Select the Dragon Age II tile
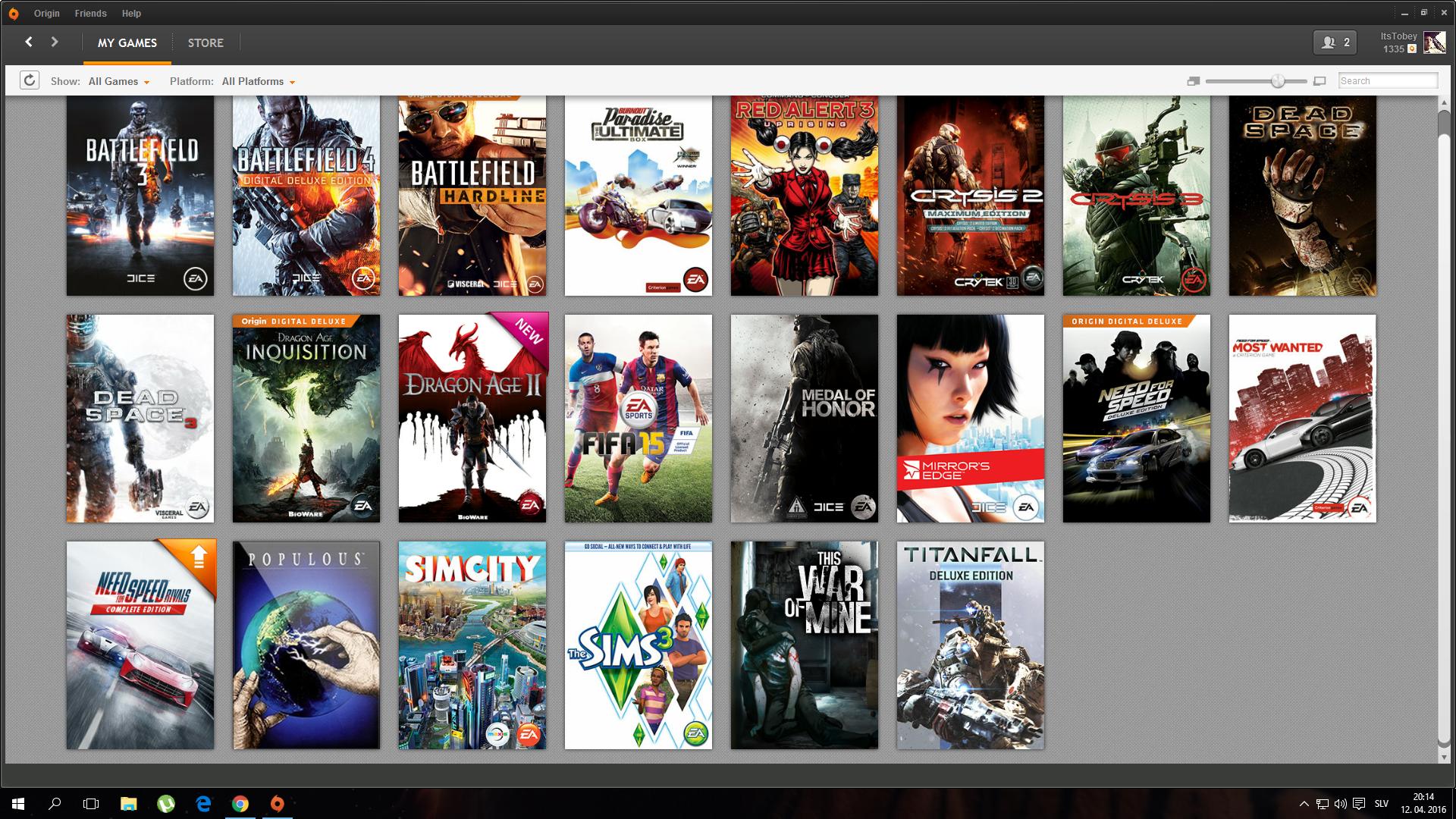Viewport: 1456px width, 819px height. (472, 419)
